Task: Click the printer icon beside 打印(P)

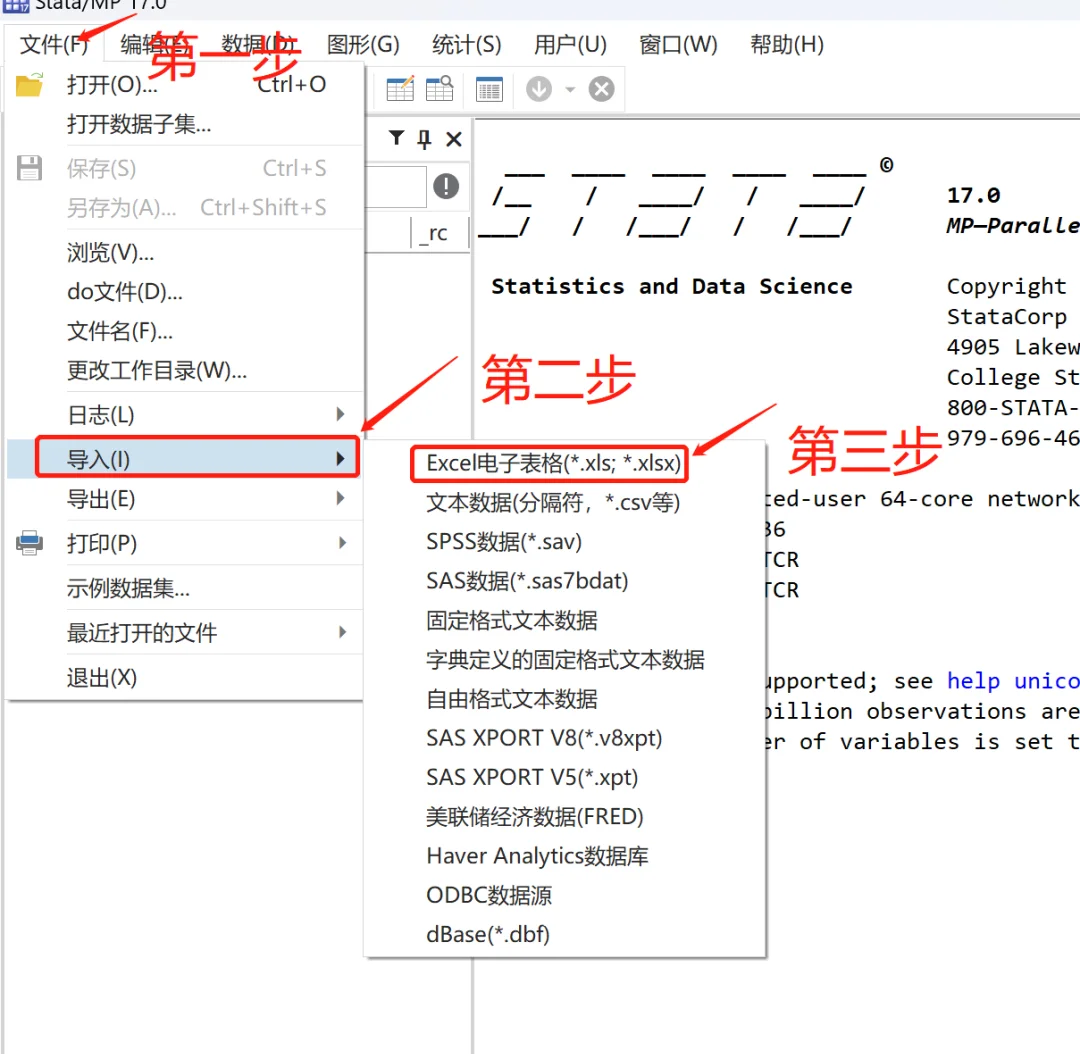Action: click(30, 543)
